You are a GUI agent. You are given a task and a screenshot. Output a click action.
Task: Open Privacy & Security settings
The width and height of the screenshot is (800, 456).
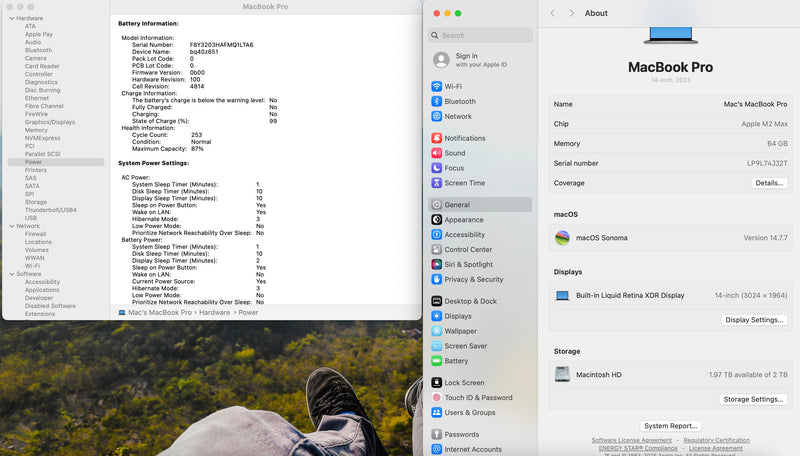pyautogui.click(x=480, y=280)
